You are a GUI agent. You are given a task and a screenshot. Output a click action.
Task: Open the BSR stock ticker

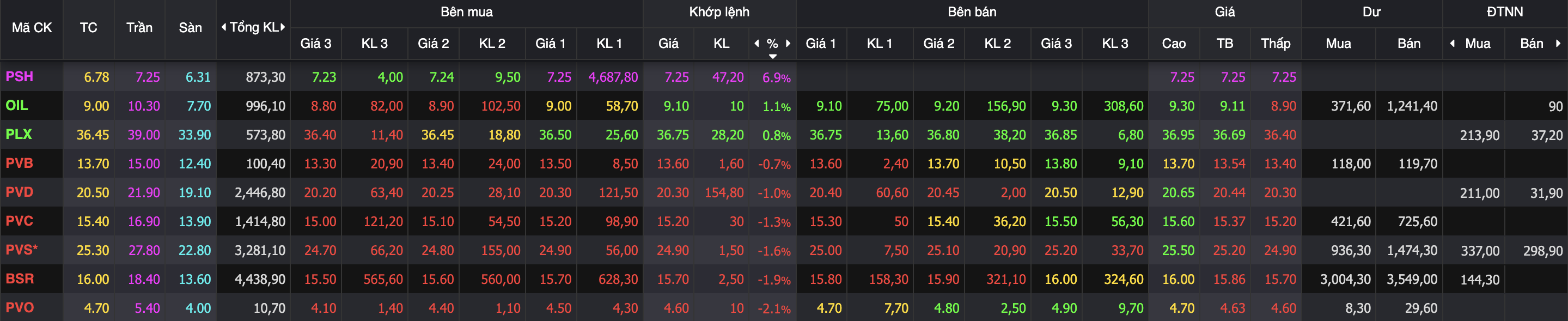click(20, 278)
